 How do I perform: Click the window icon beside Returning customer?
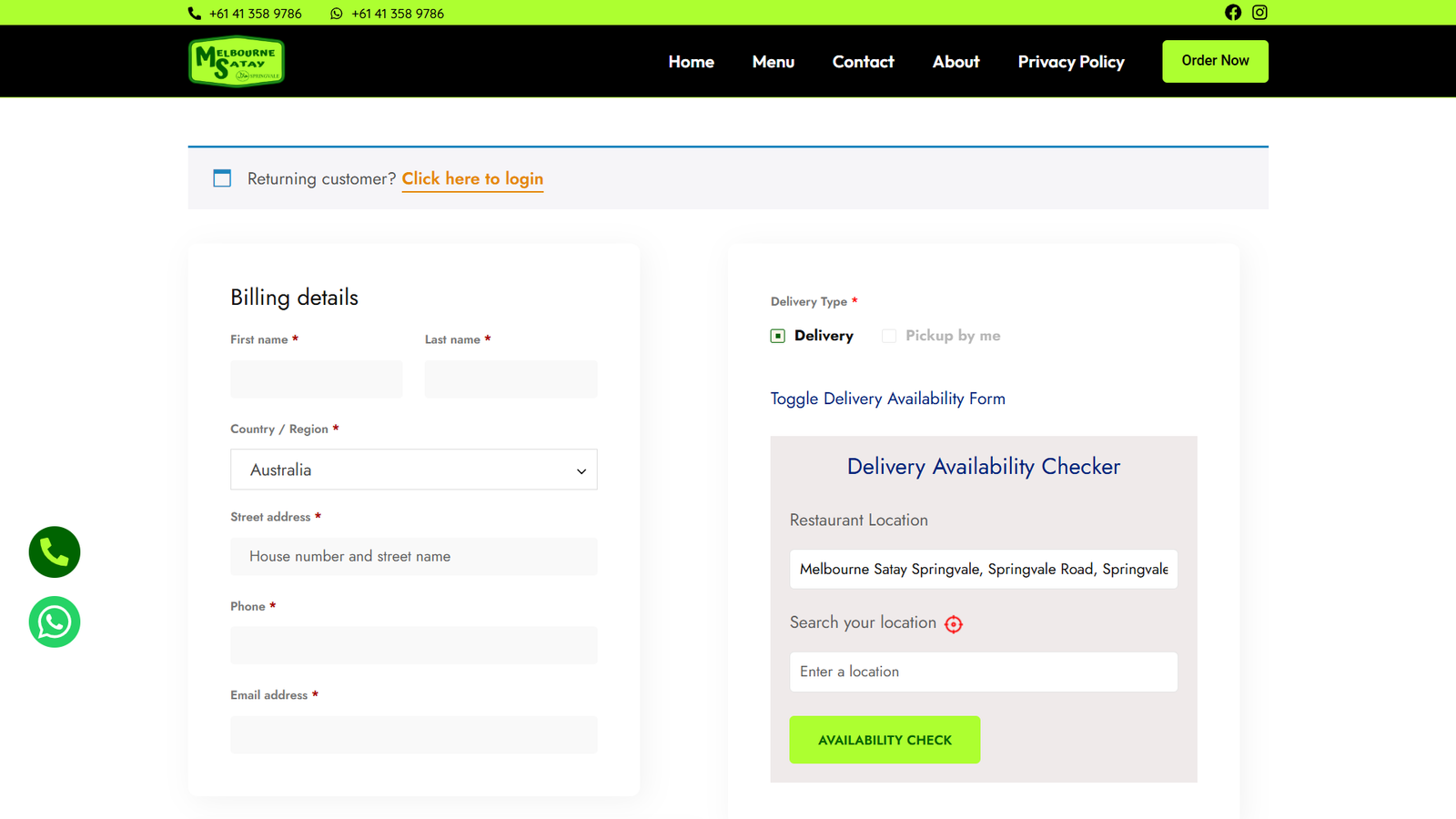[x=222, y=178]
